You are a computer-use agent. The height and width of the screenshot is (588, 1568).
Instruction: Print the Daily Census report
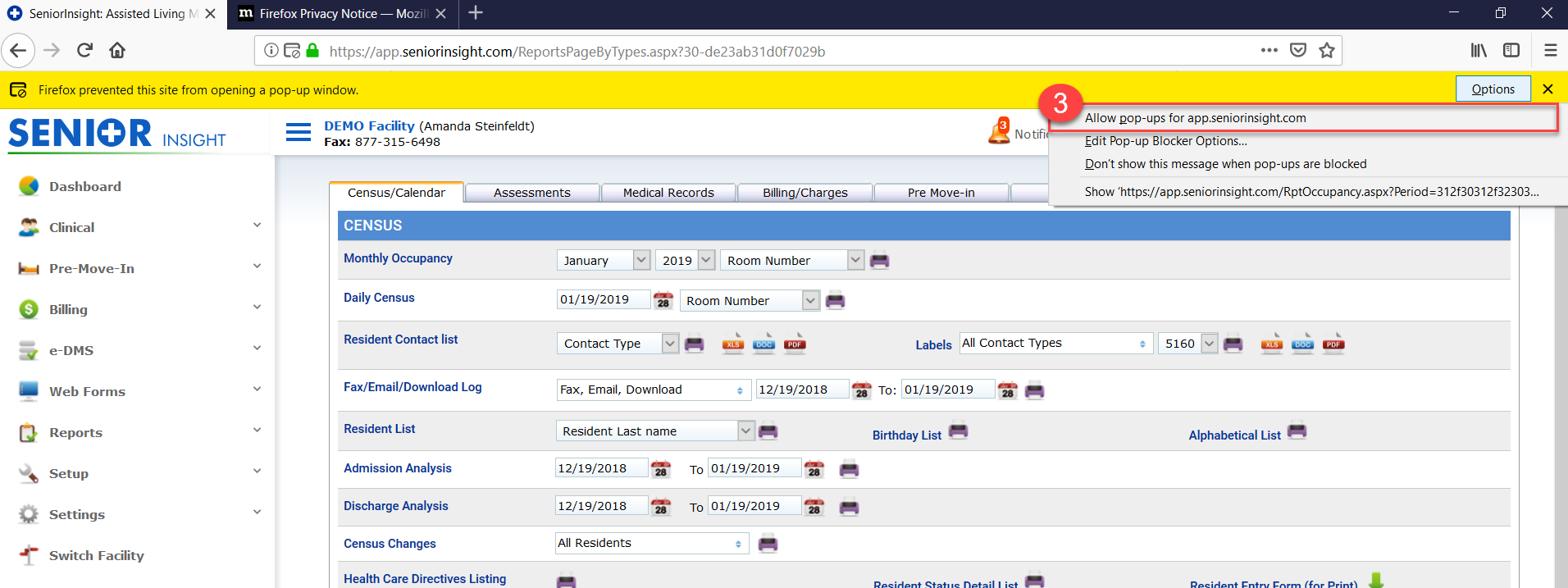pyautogui.click(x=835, y=300)
